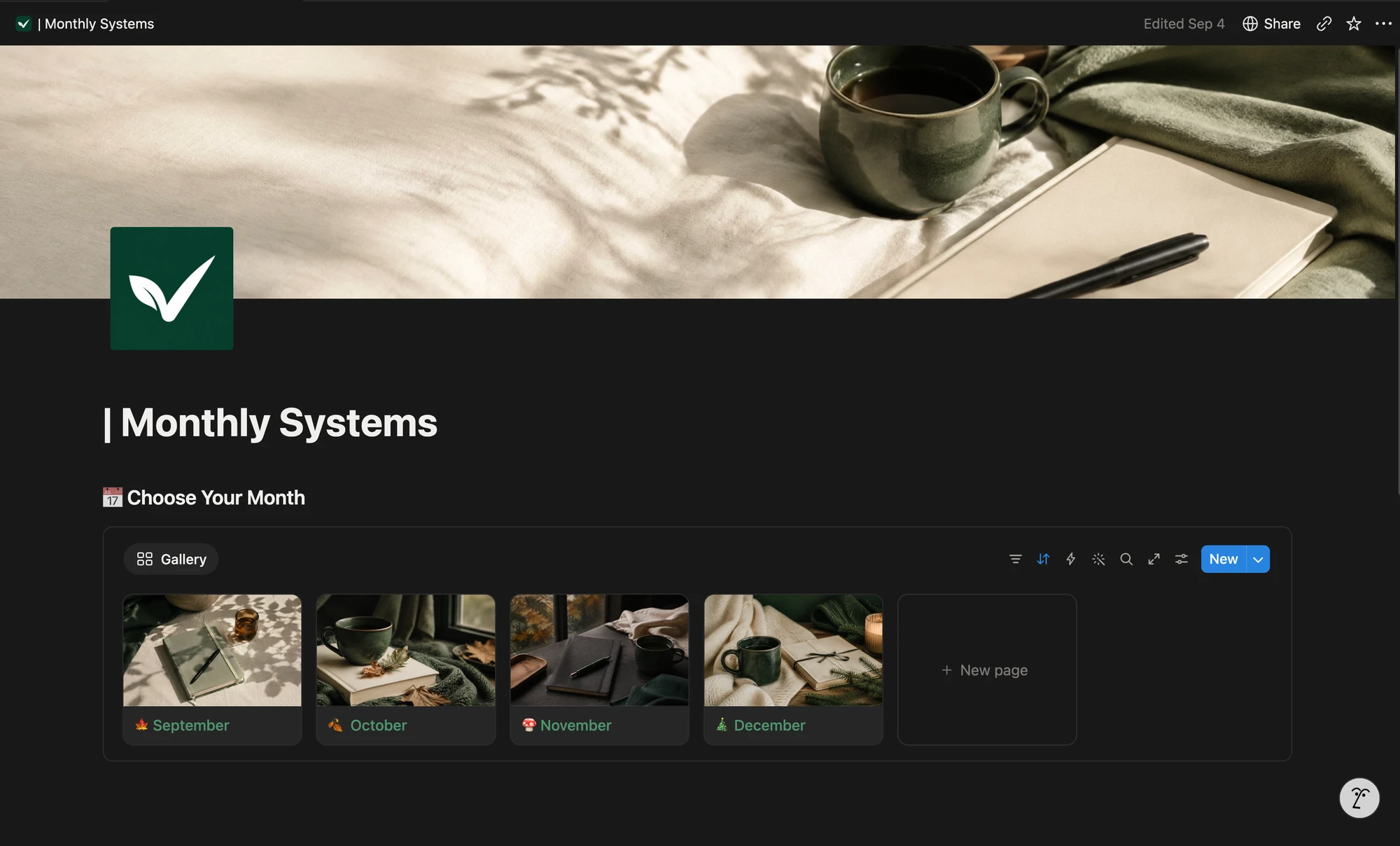Add a card via New page
The width and height of the screenshot is (1400, 846).
987,670
